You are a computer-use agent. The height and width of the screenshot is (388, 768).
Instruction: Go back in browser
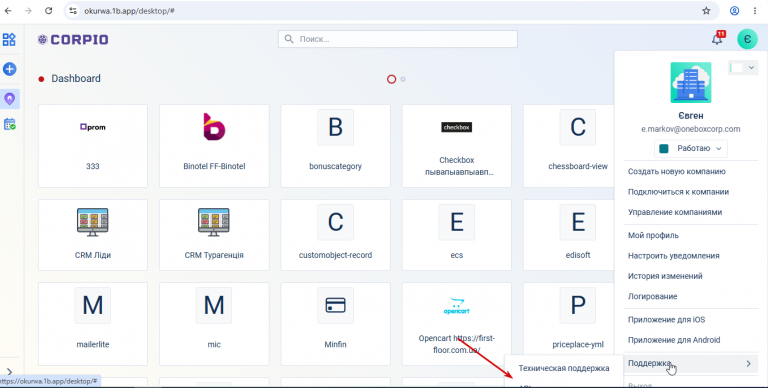click(x=8, y=11)
